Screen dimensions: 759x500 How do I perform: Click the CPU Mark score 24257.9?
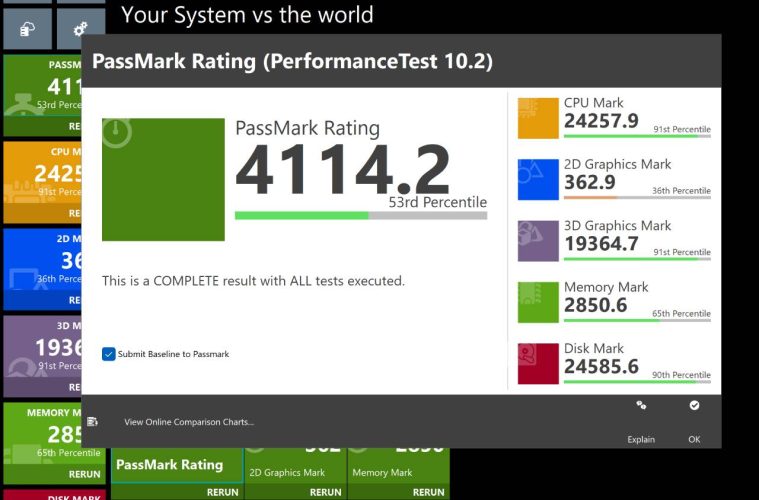[601, 121]
